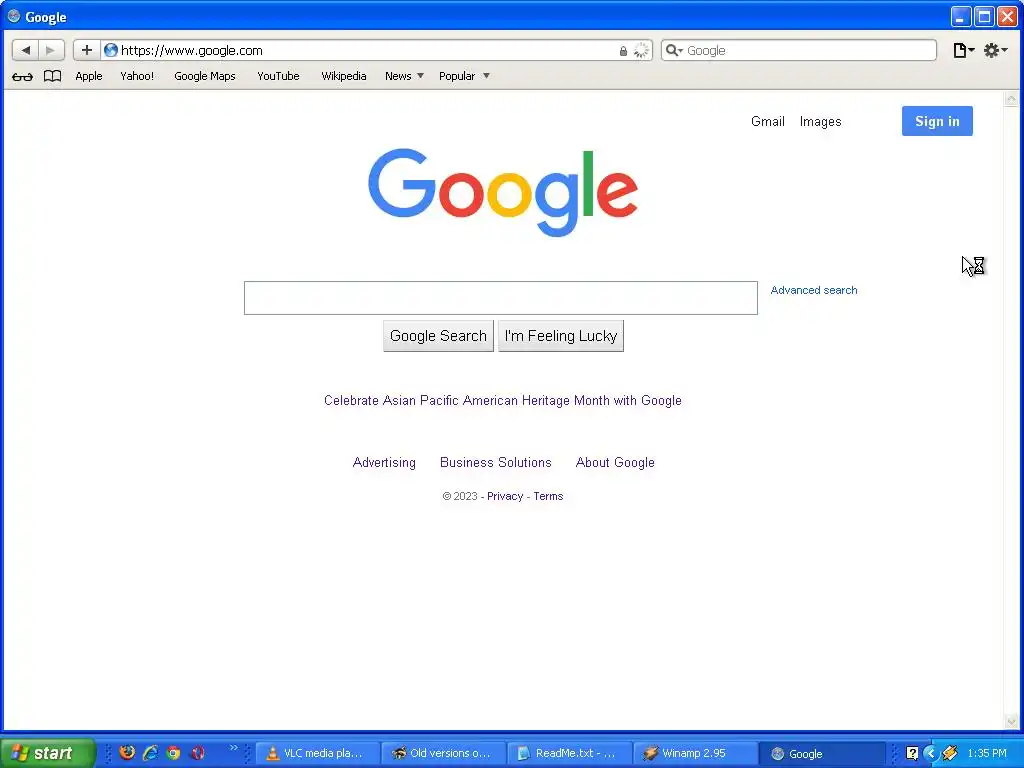
Task: Click the globe site icon in address bar
Action: coord(111,50)
